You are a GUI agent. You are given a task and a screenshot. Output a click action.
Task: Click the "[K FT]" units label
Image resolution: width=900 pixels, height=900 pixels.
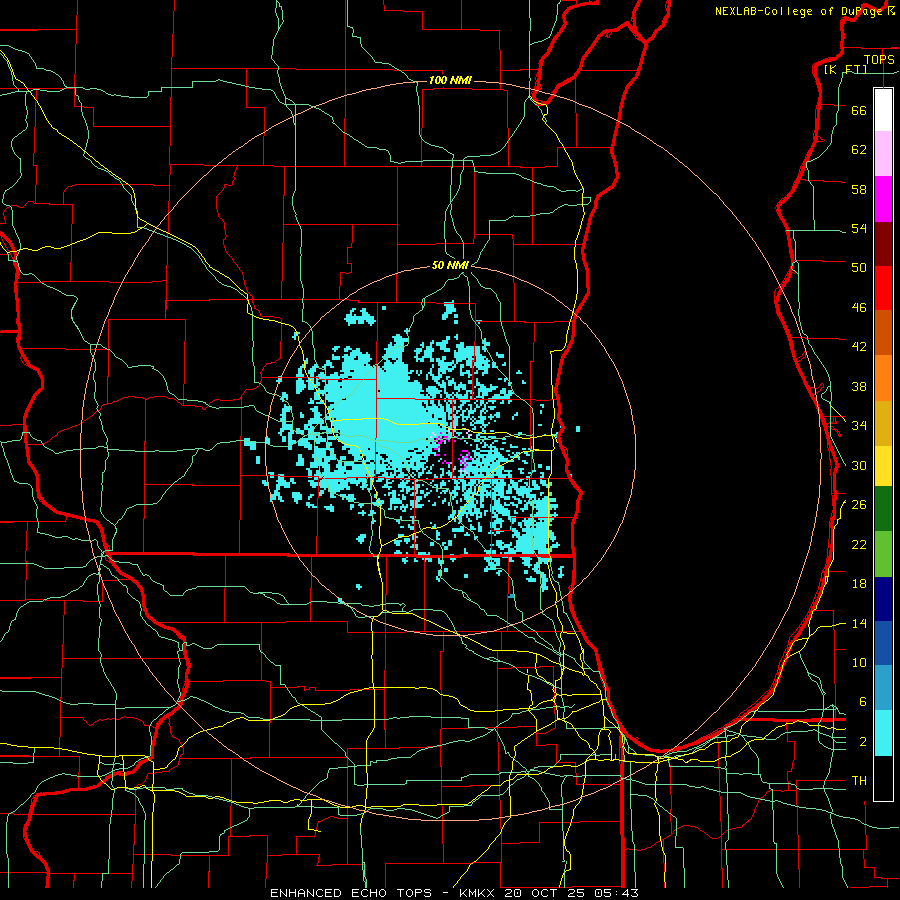tap(845, 69)
